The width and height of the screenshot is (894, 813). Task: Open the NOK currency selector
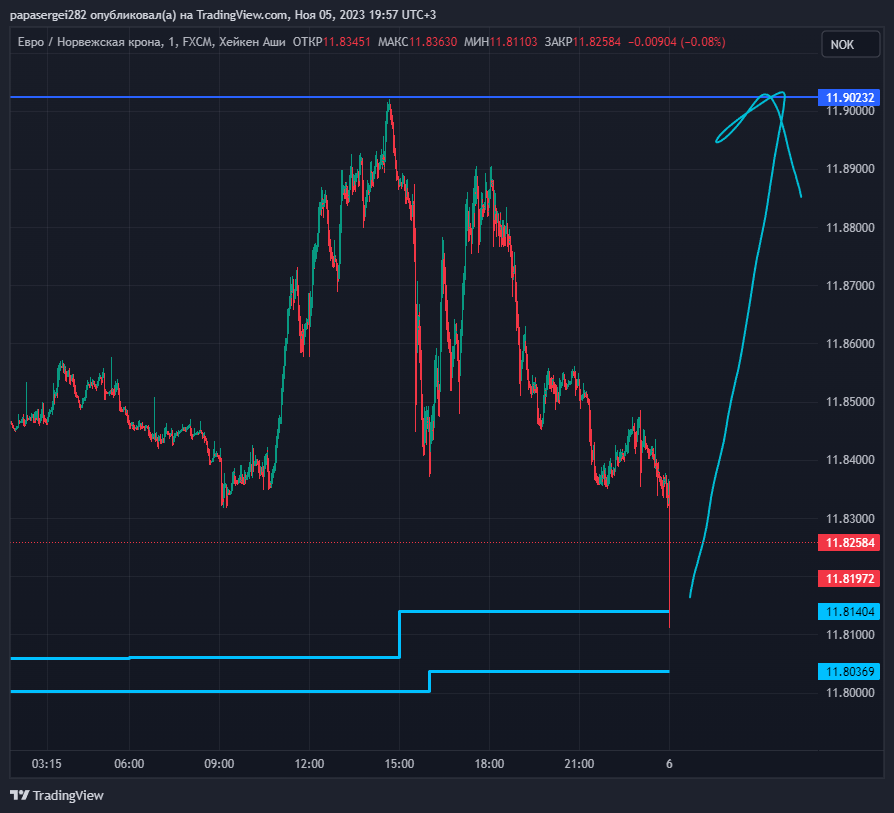pyautogui.click(x=850, y=44)
